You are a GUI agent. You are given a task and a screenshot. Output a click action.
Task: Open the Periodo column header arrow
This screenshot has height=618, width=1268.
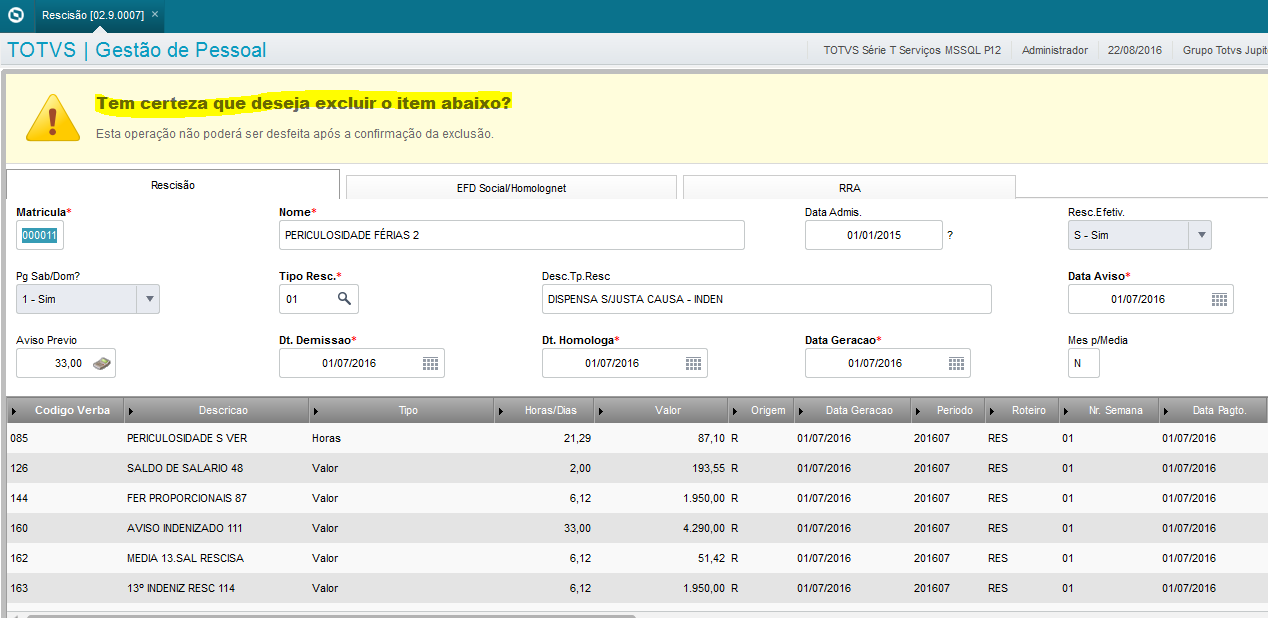coord(918,411)
